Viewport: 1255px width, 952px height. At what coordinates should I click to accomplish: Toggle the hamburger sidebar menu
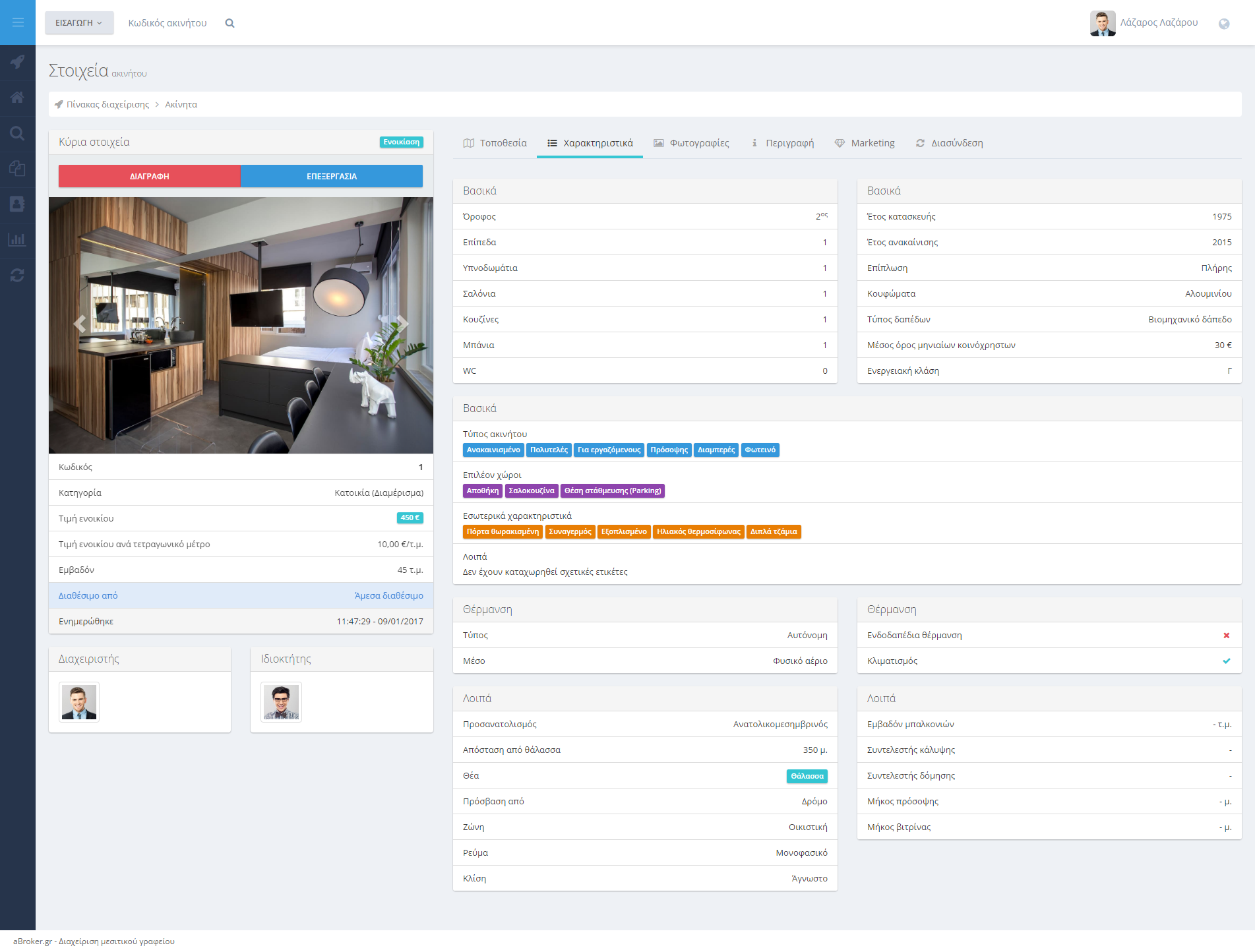pos(18,22)
